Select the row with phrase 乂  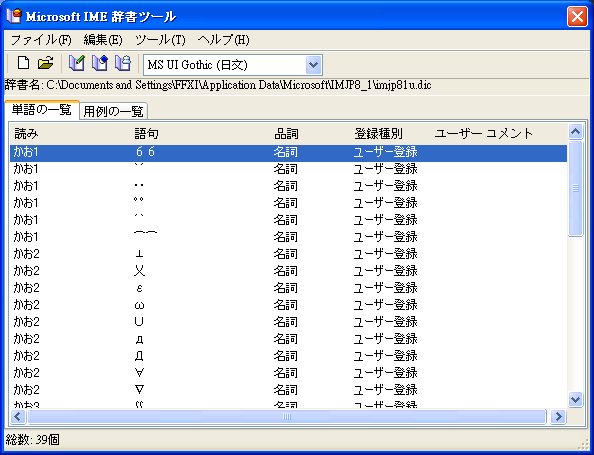[x=288, y=271]
